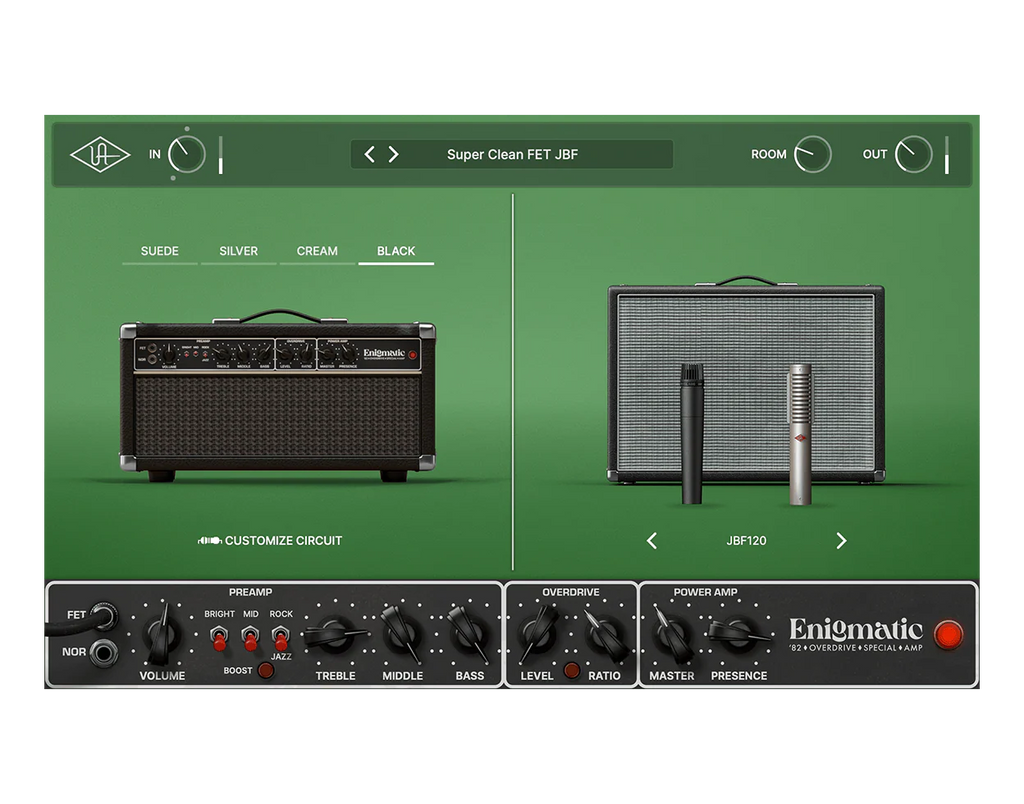Go to previous preset with left arrow
The width and height of the screenshot is (1024, 804).
(x=370, y=155)
